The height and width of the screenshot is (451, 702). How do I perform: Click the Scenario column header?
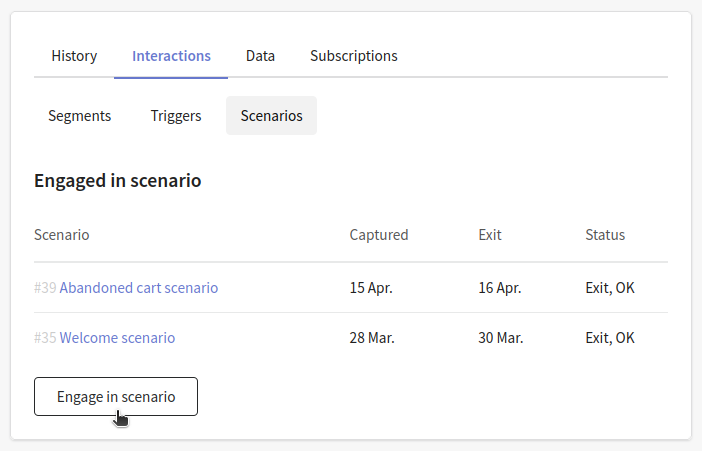click(62, 235)
